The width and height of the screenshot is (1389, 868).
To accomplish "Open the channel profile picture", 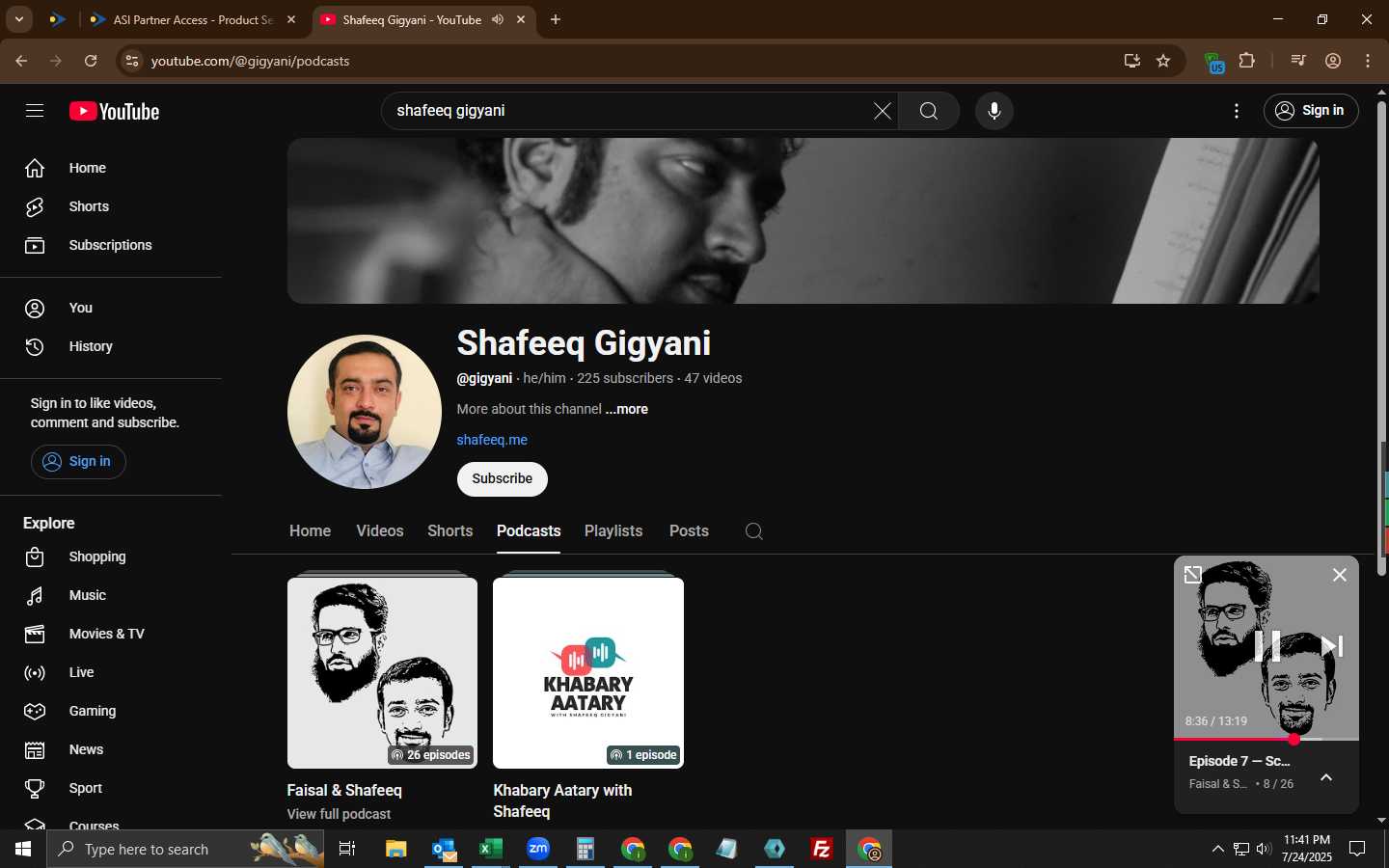I will tap(365, 412).
